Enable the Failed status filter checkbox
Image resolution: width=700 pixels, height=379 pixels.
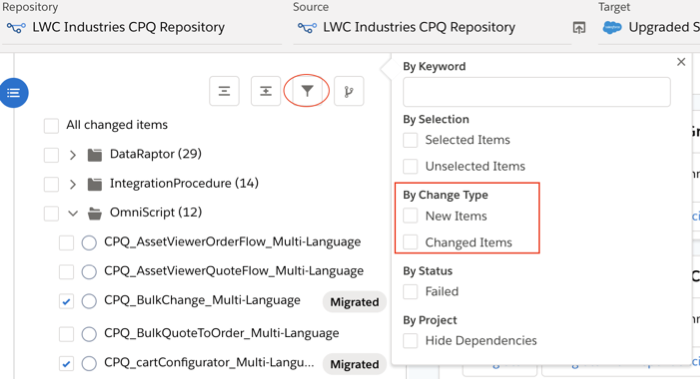click(410, 292)
